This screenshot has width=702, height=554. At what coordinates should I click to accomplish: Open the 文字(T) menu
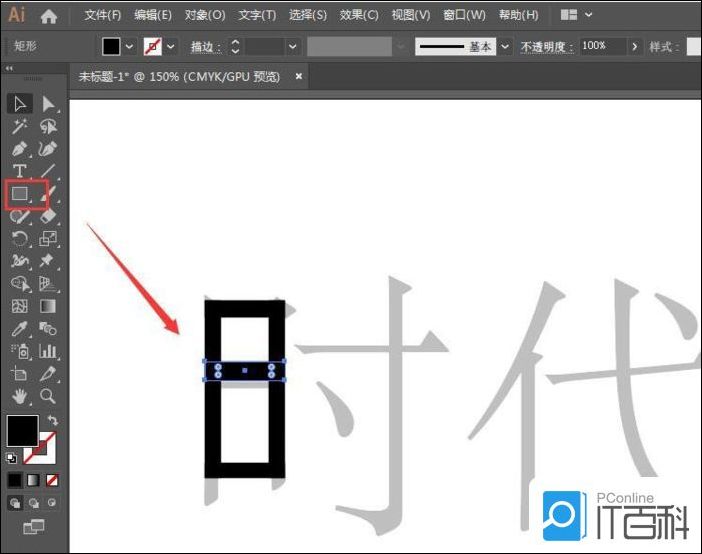[x=257, y=15]
